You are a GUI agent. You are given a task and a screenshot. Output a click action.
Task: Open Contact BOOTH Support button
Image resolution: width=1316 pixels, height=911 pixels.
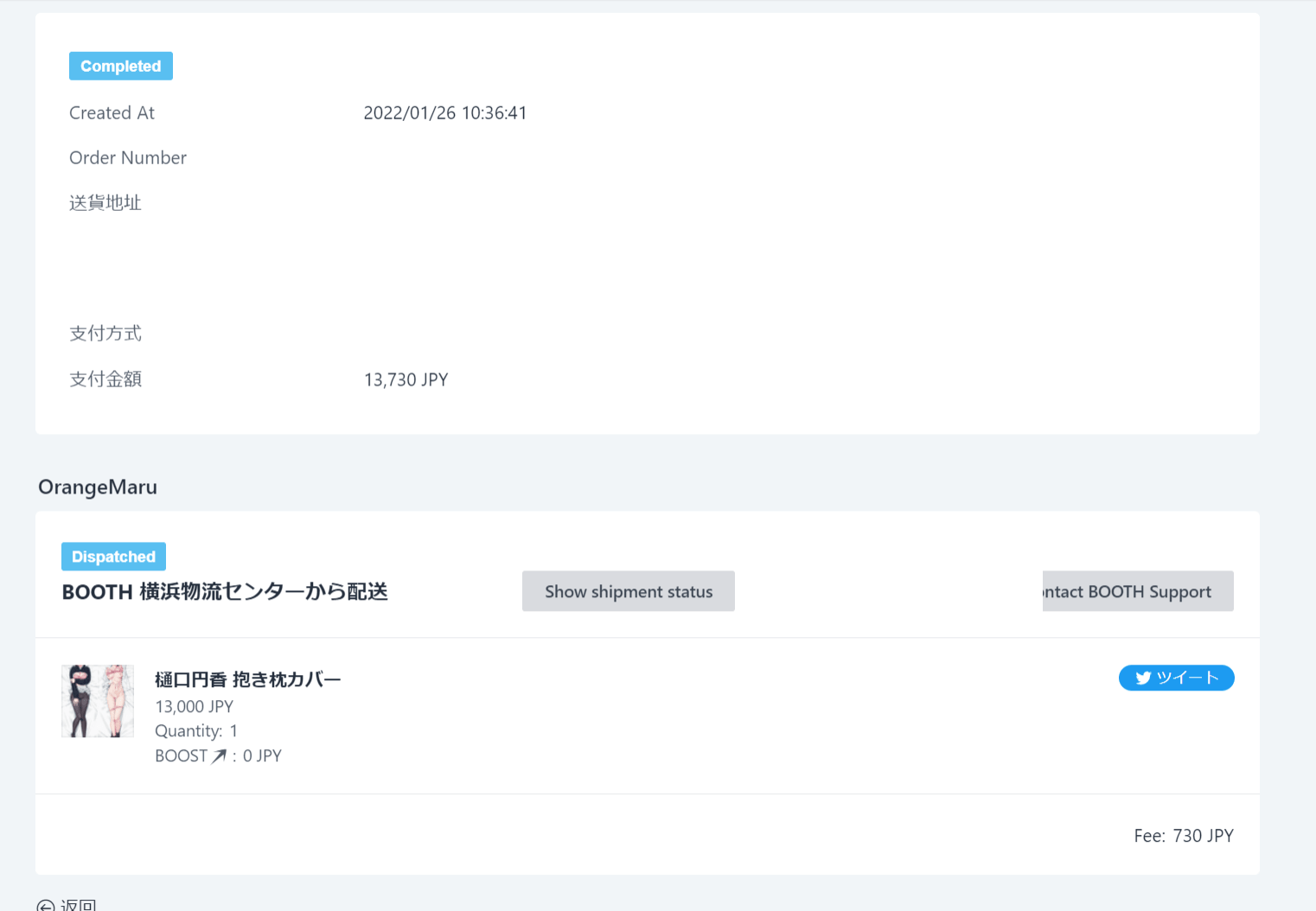click(1138, 591)
